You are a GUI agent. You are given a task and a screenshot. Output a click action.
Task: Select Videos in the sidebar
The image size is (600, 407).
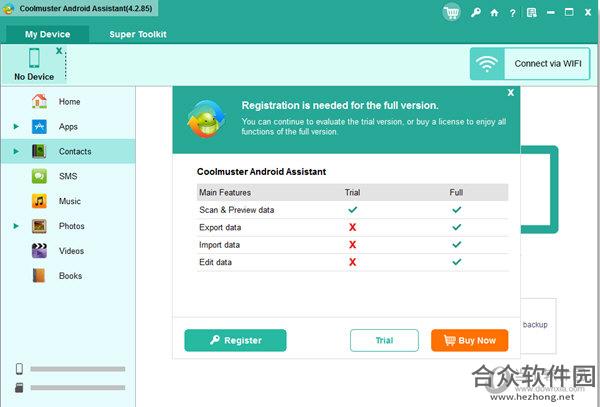pos(68,251)
